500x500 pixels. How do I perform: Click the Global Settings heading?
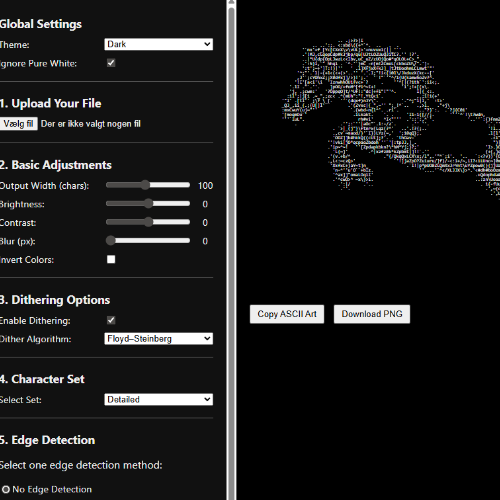tap(41, 24)
